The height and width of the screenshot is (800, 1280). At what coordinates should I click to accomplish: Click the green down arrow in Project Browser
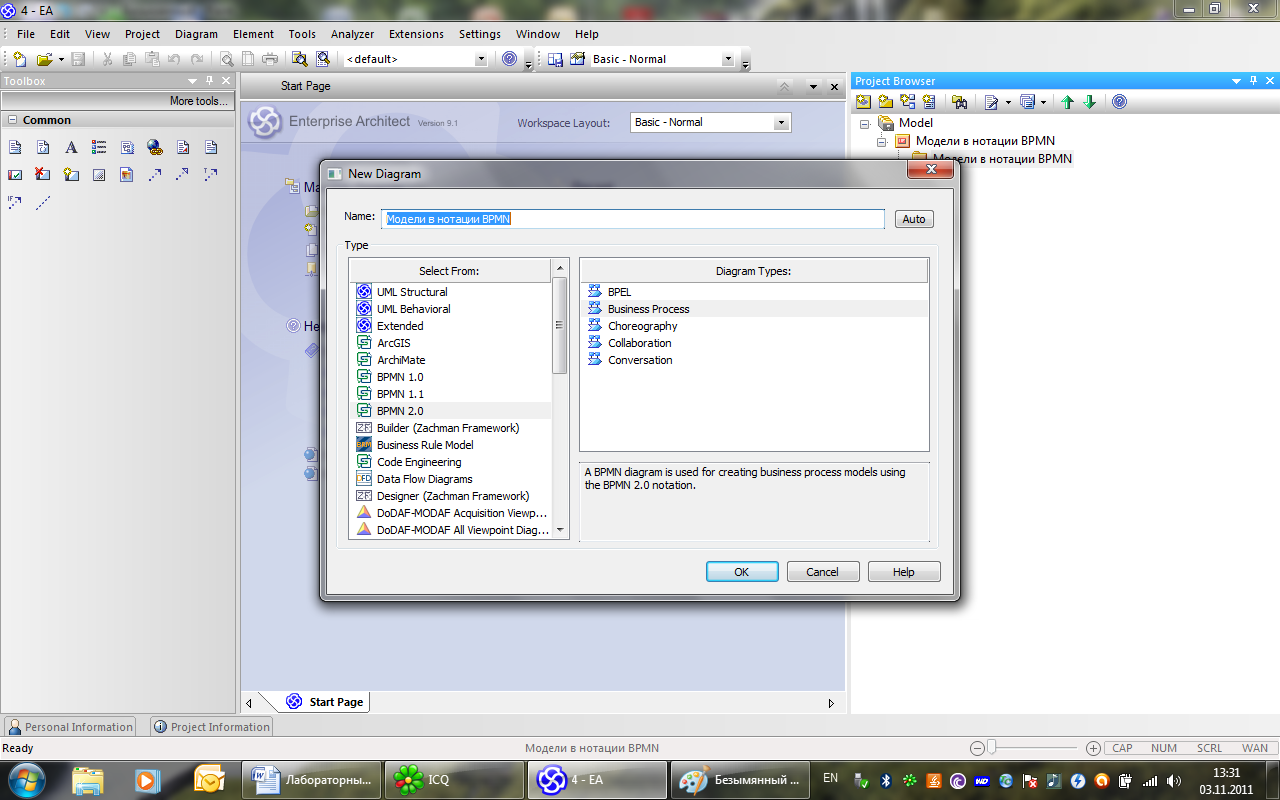(1090, 102)
